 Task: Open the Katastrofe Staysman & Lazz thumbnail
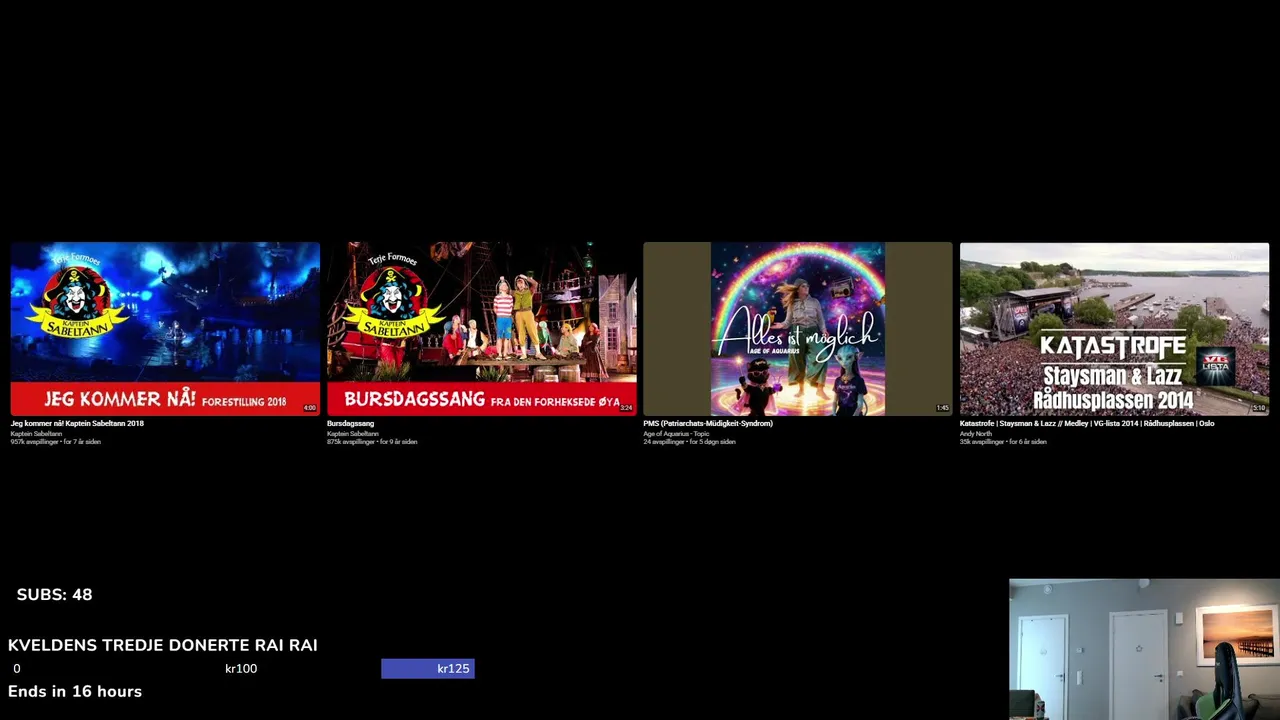(x=1114, y=329)
